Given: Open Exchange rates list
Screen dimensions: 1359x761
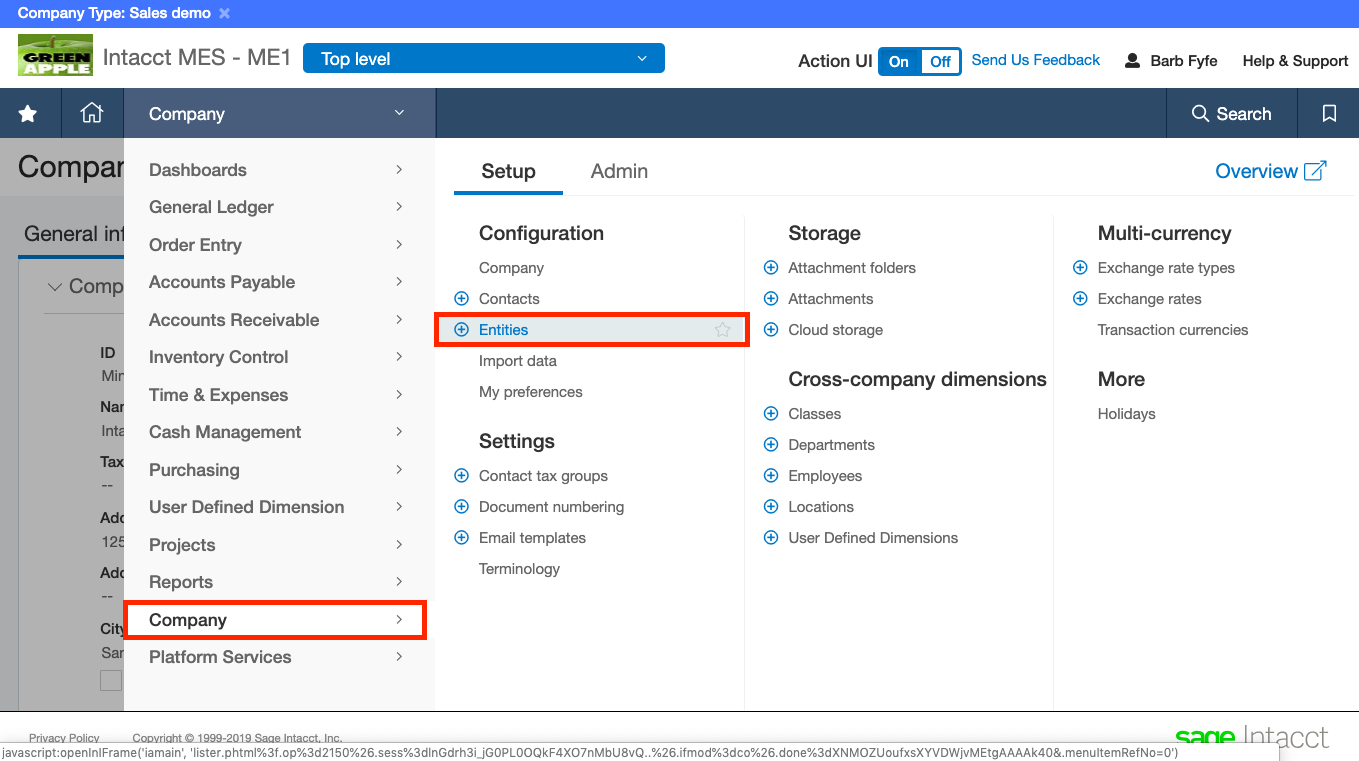Looking at the screenshot, I should (1149, 299).
